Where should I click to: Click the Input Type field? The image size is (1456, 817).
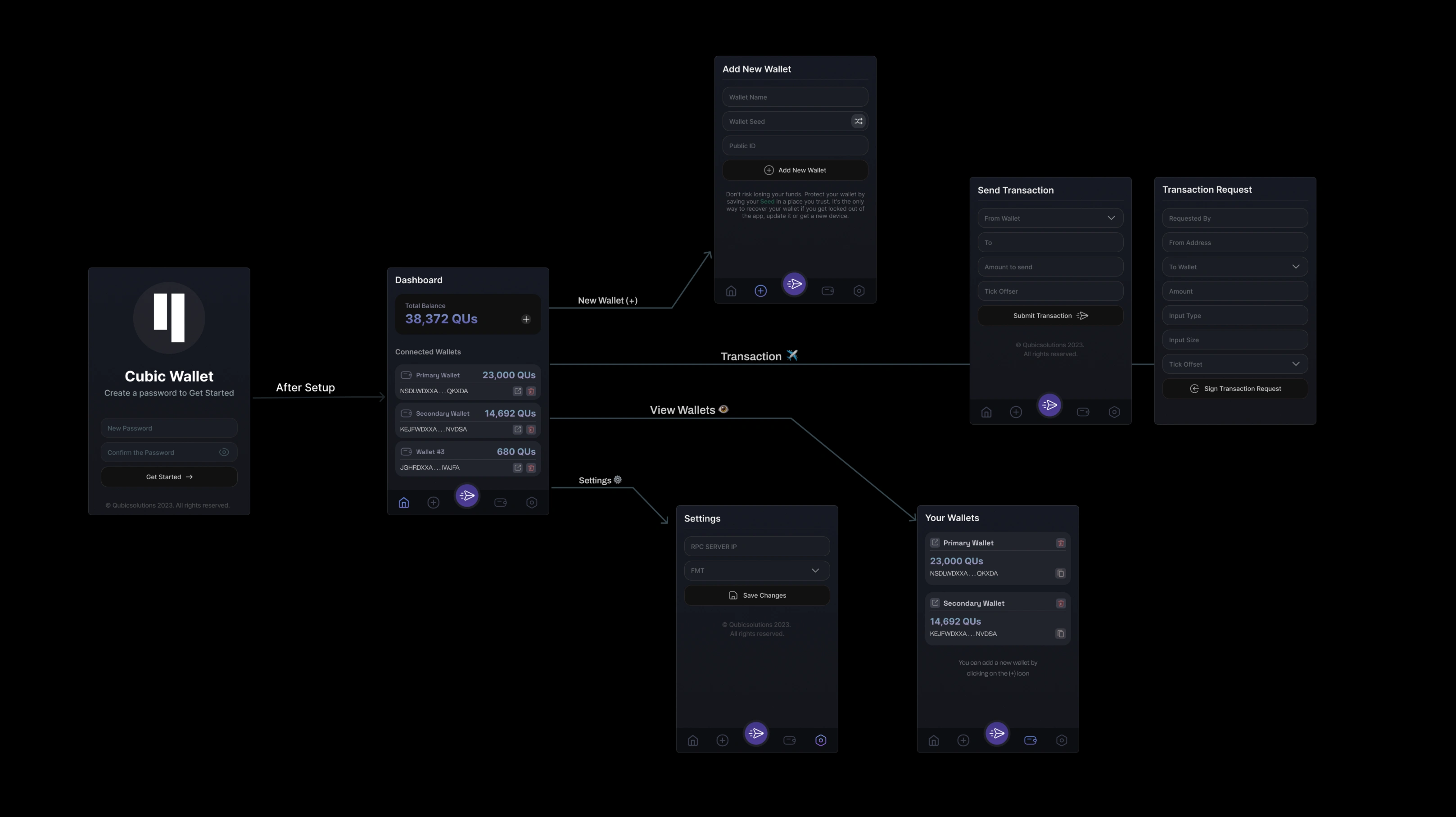(x=1235, y=315)
